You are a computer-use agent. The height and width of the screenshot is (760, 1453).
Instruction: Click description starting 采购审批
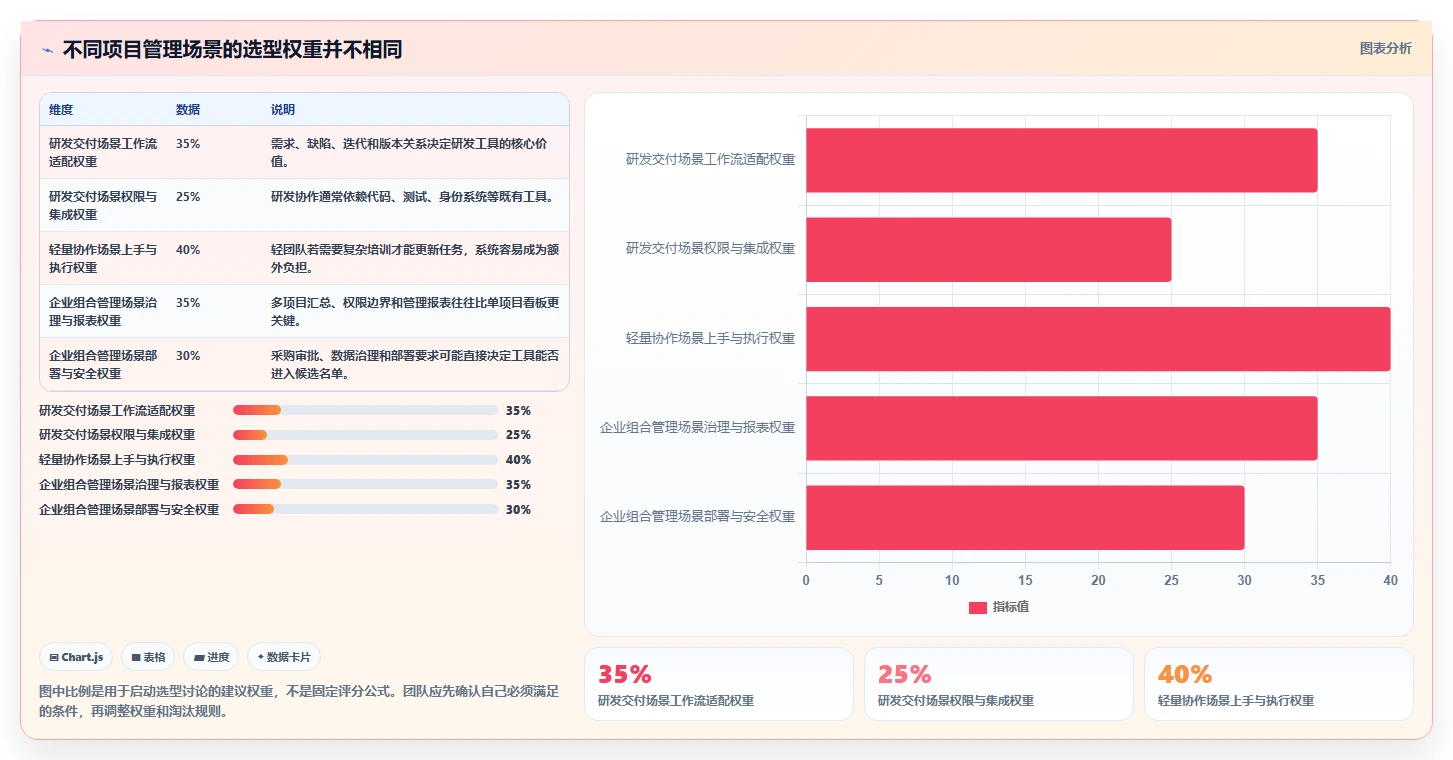415,364
